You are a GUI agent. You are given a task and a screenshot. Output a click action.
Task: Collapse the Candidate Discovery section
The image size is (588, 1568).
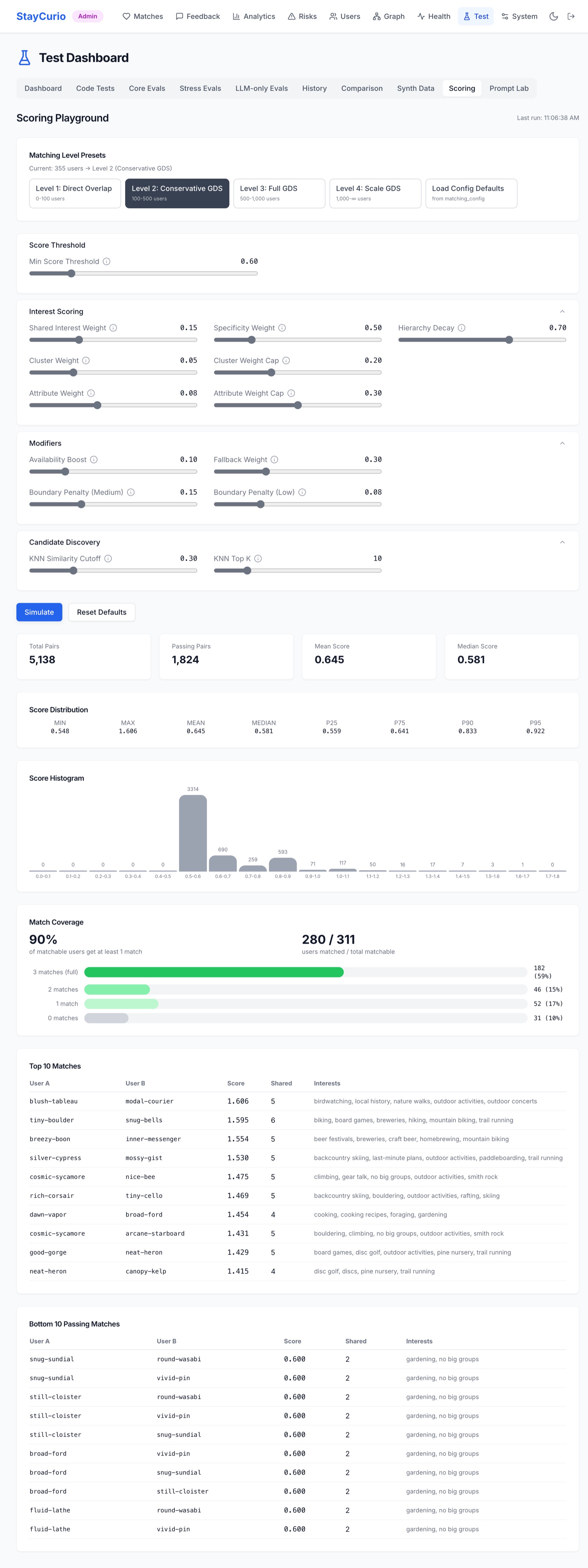click(x=562, y=542)
